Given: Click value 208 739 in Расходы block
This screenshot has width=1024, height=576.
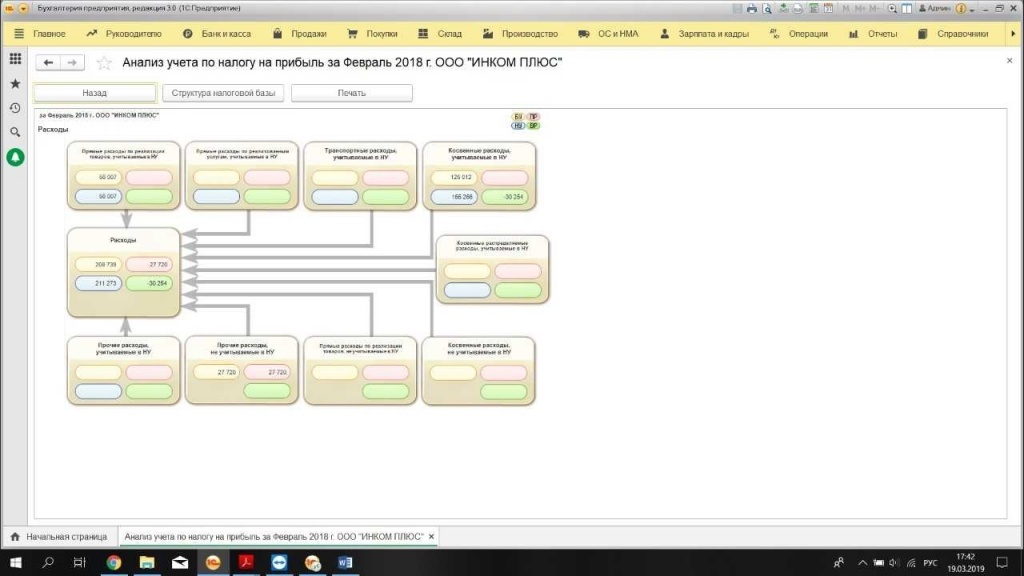Looking at the screenshot, I should pos(99,264).
